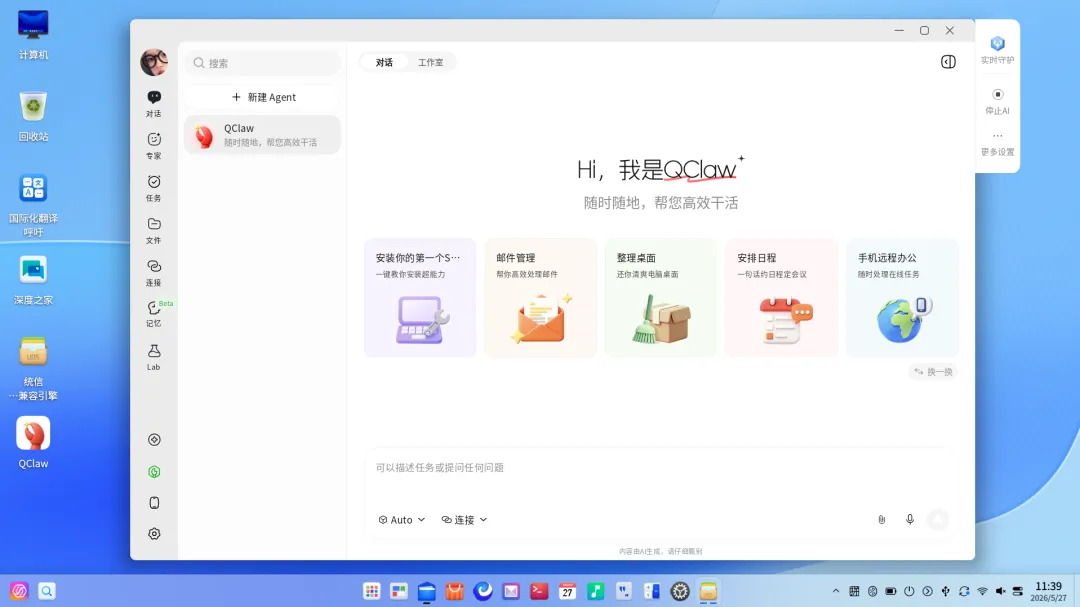Switch to the 工作室 tab
The width and height of the screenshot is (1080, 607).
point(430,62)
